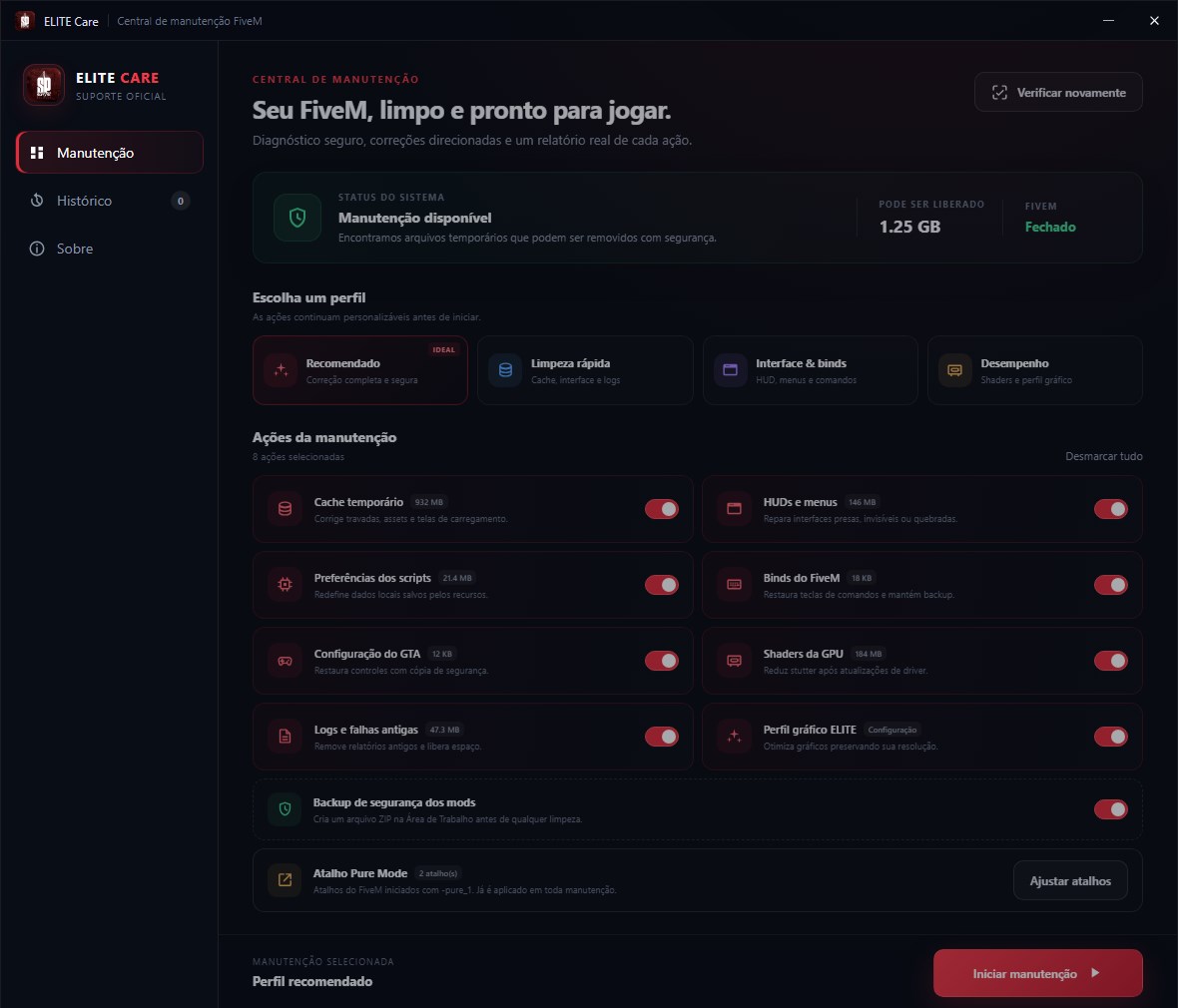Click the Cache temporário database icon
1178x1008 pixels.
285,509
